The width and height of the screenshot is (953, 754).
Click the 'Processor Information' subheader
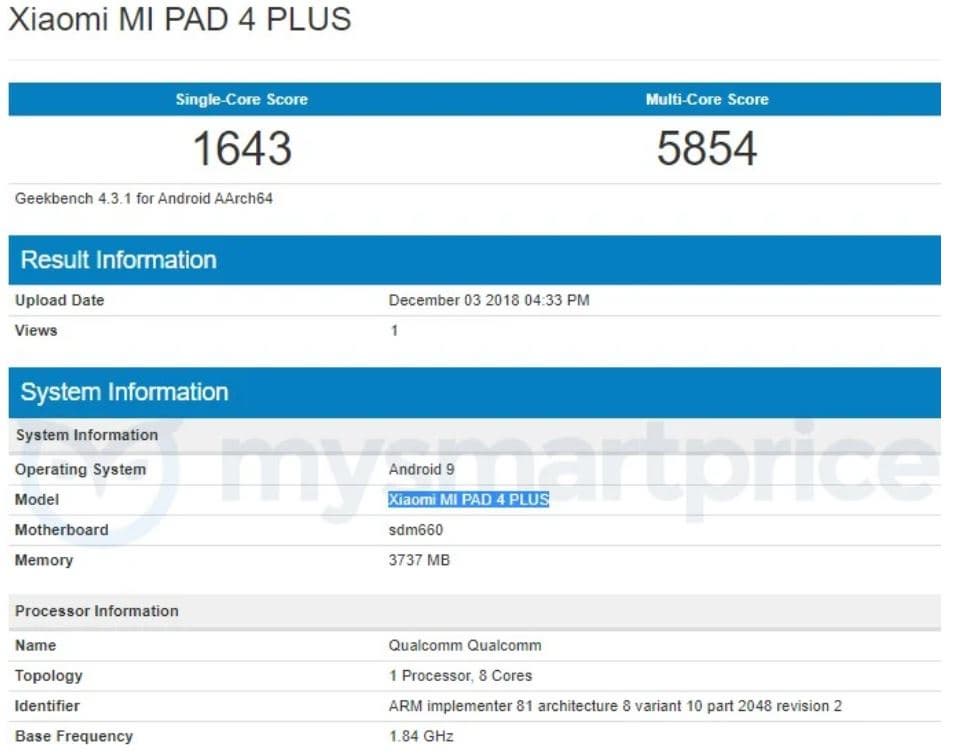[475, 611]
